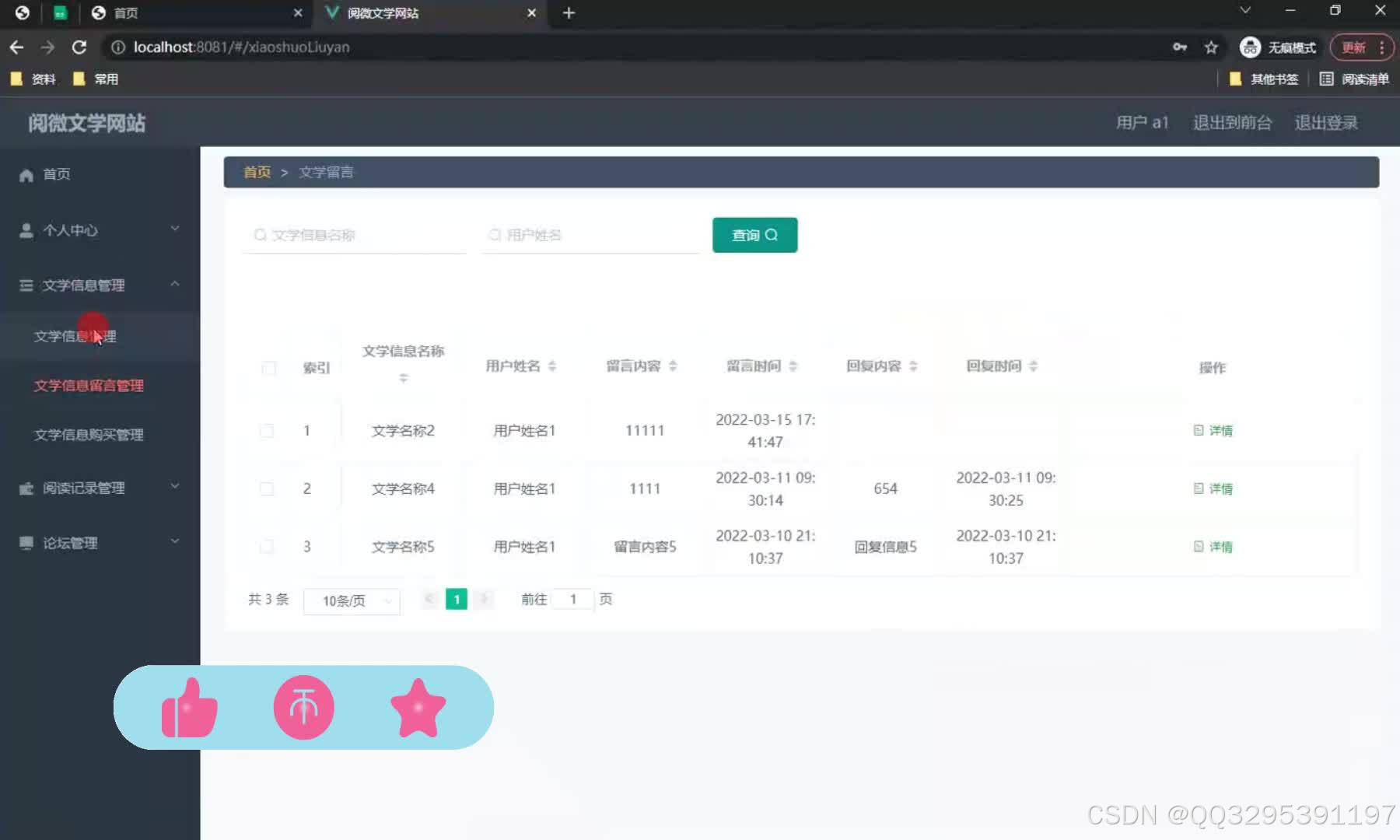
Task: Close the 首页 browser tab
Action: [298, 12]
